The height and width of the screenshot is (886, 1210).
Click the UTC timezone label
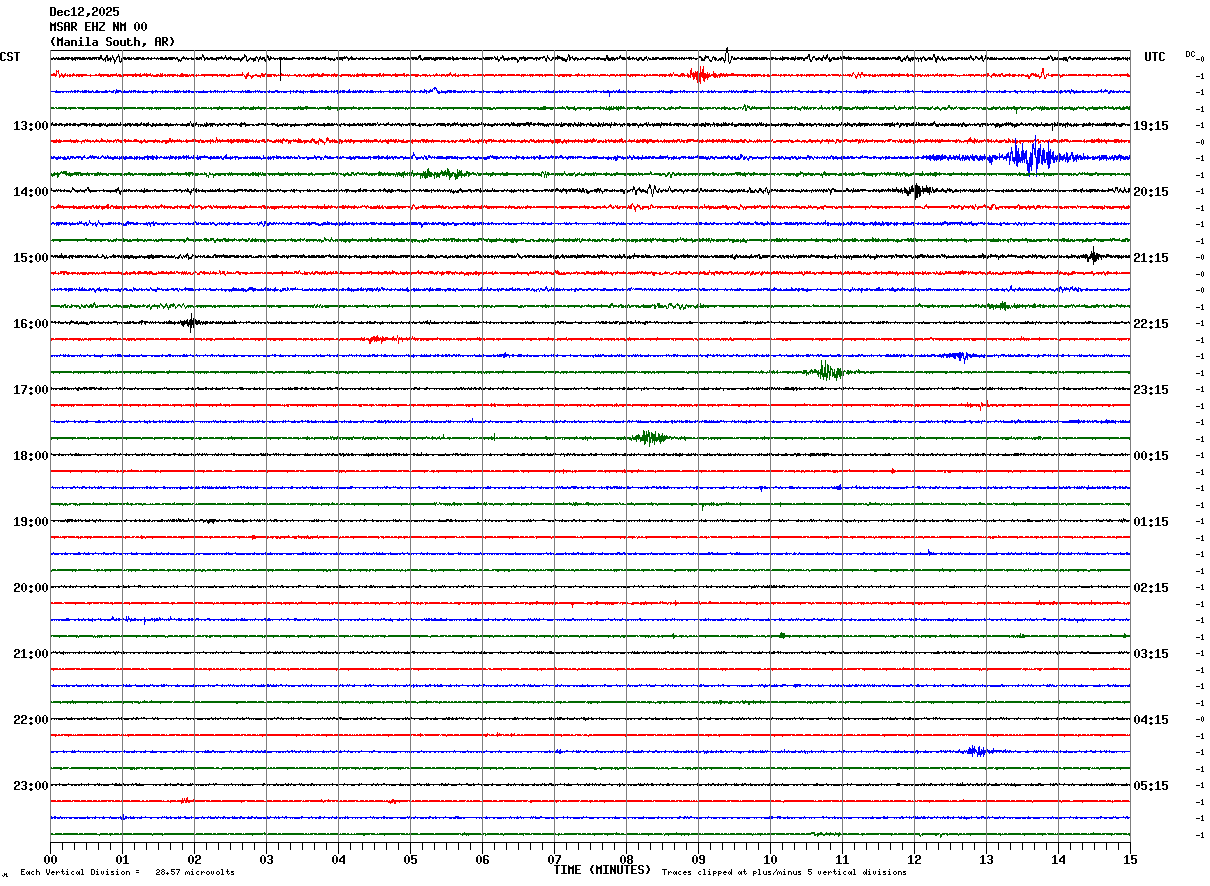coord(1155,57)
